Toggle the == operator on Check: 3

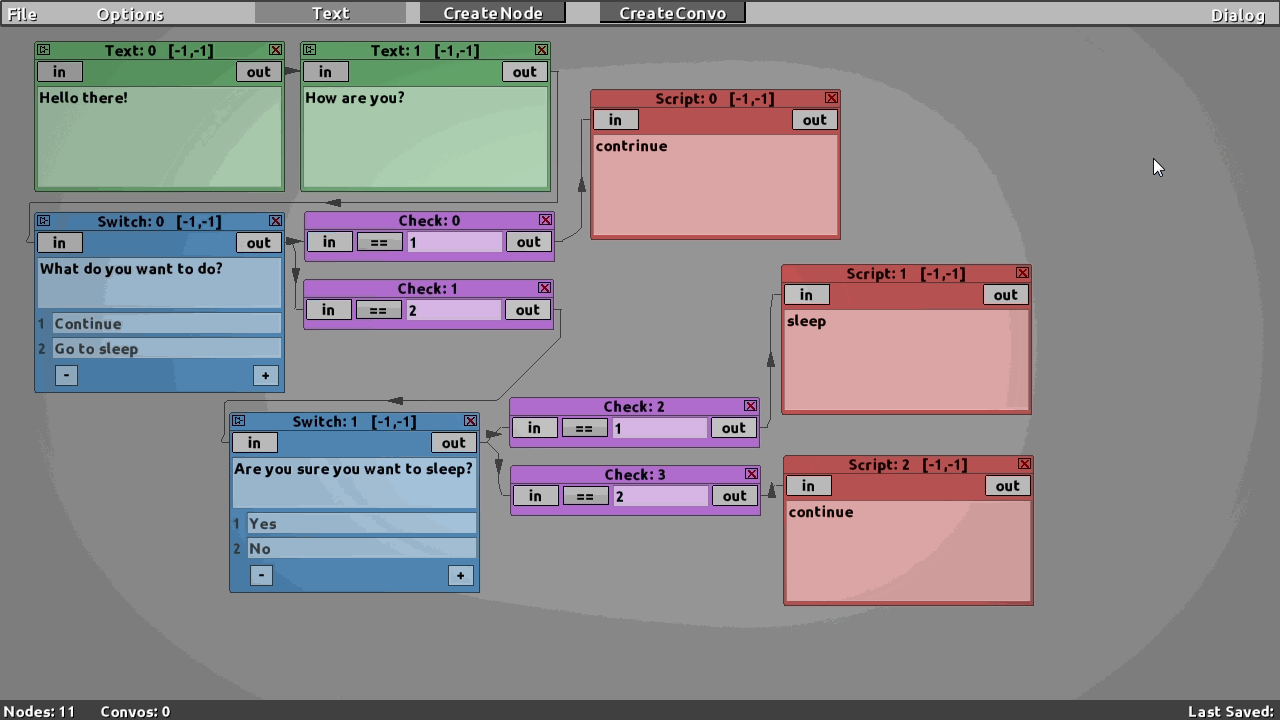point(584,495)
